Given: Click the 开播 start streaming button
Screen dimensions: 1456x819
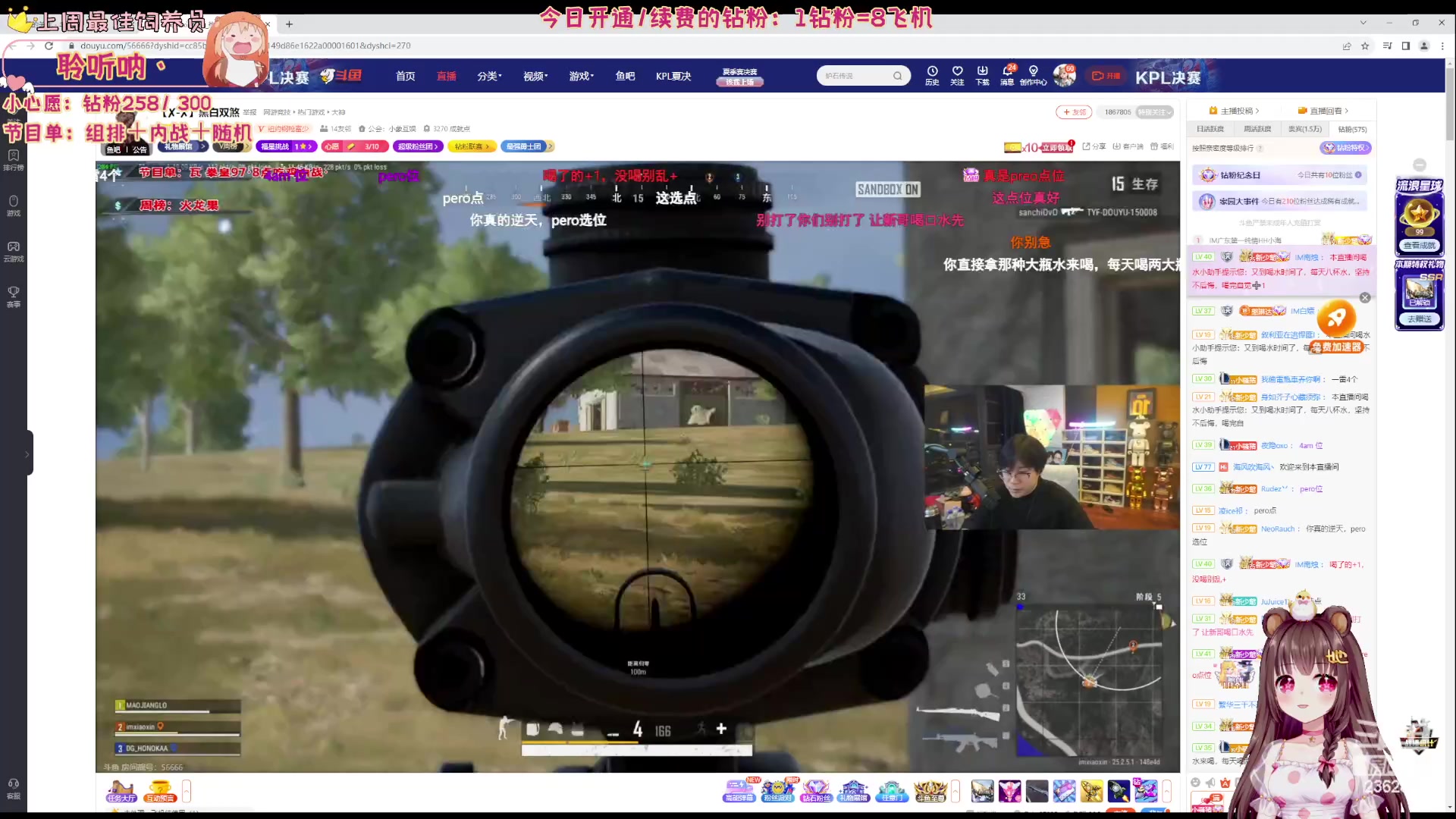Looking at the screenshot, I should pos(1106,76).
